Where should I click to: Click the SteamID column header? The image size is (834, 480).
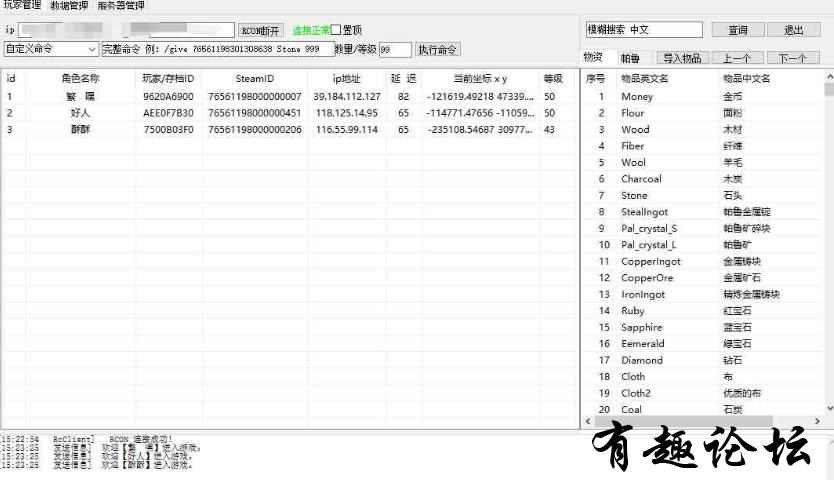tap(255, 78)
